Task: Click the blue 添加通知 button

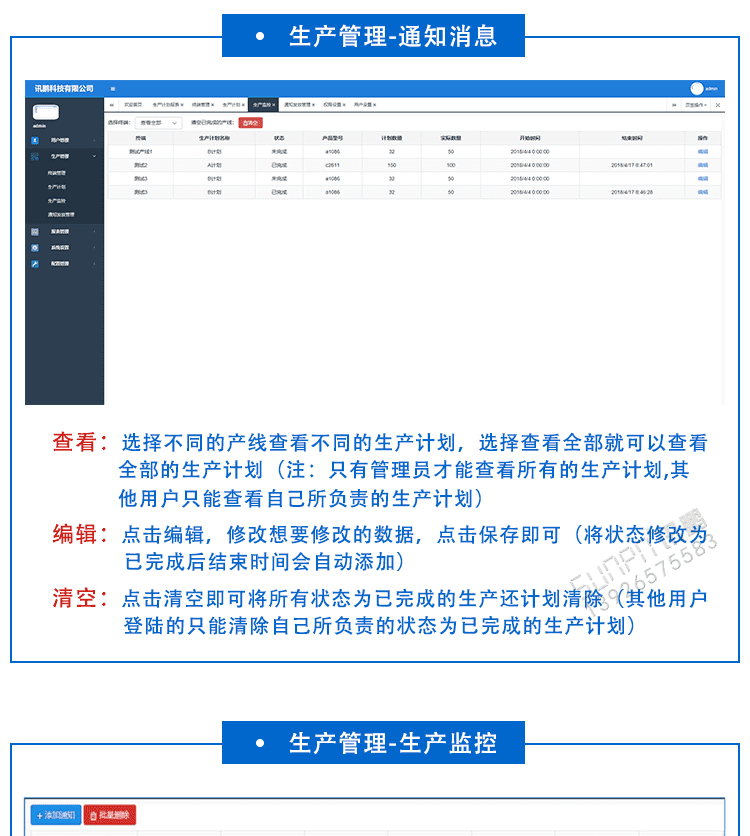Action: tap(56, 816)
